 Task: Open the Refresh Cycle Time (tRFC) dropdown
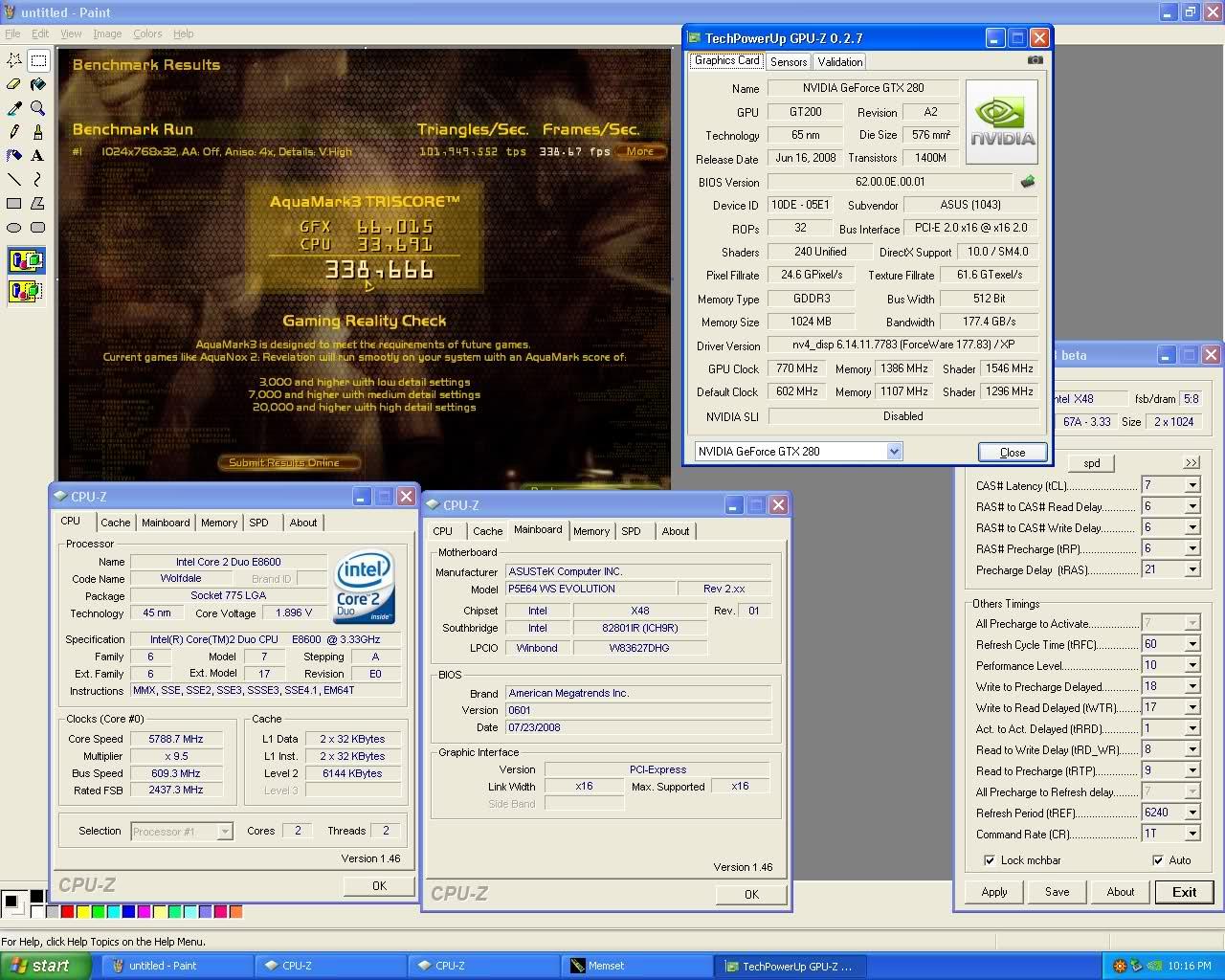(x=1192, y=644)
